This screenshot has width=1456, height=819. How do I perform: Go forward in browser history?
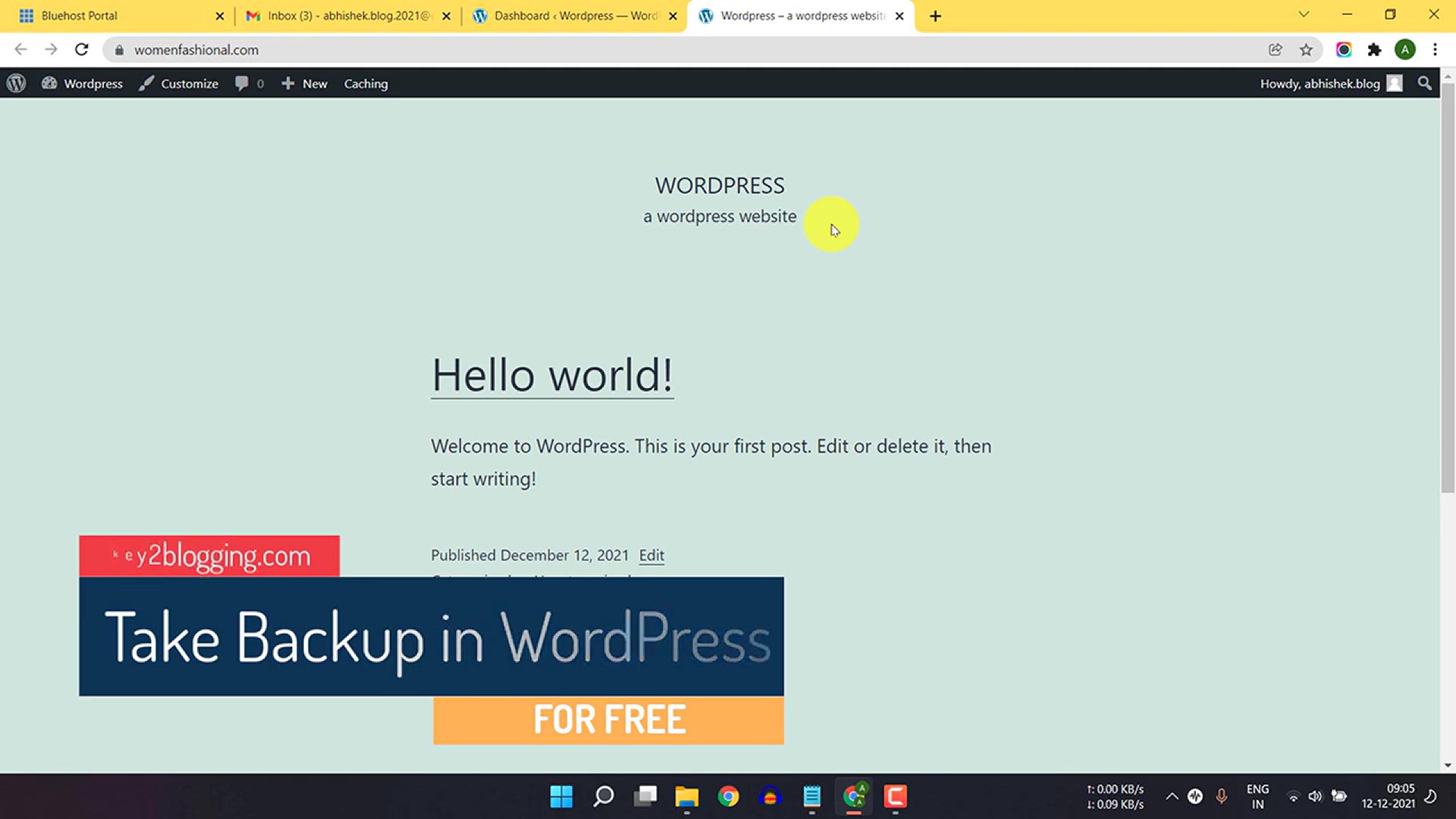[51, 49]
